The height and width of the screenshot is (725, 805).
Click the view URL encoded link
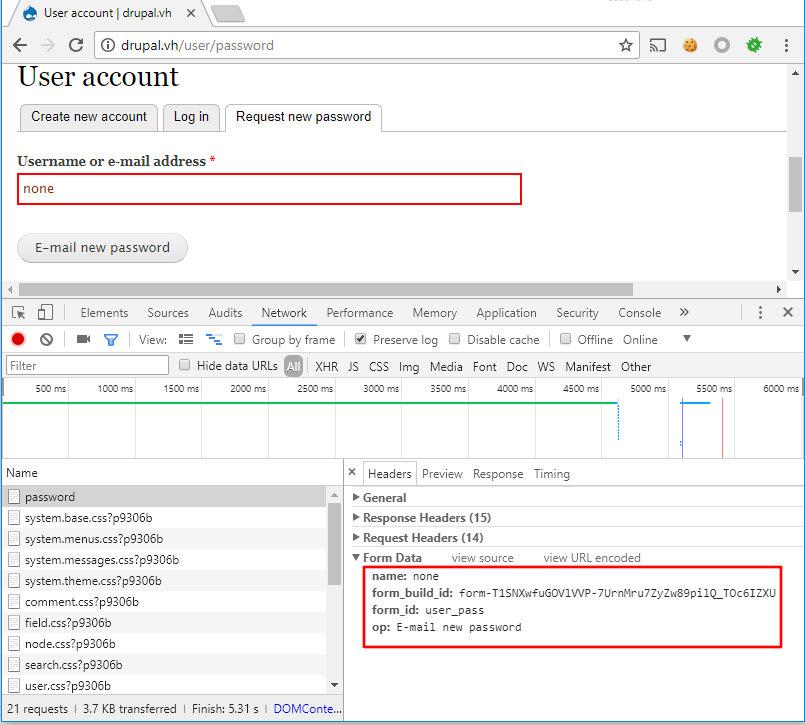click(x=591, y=558)
